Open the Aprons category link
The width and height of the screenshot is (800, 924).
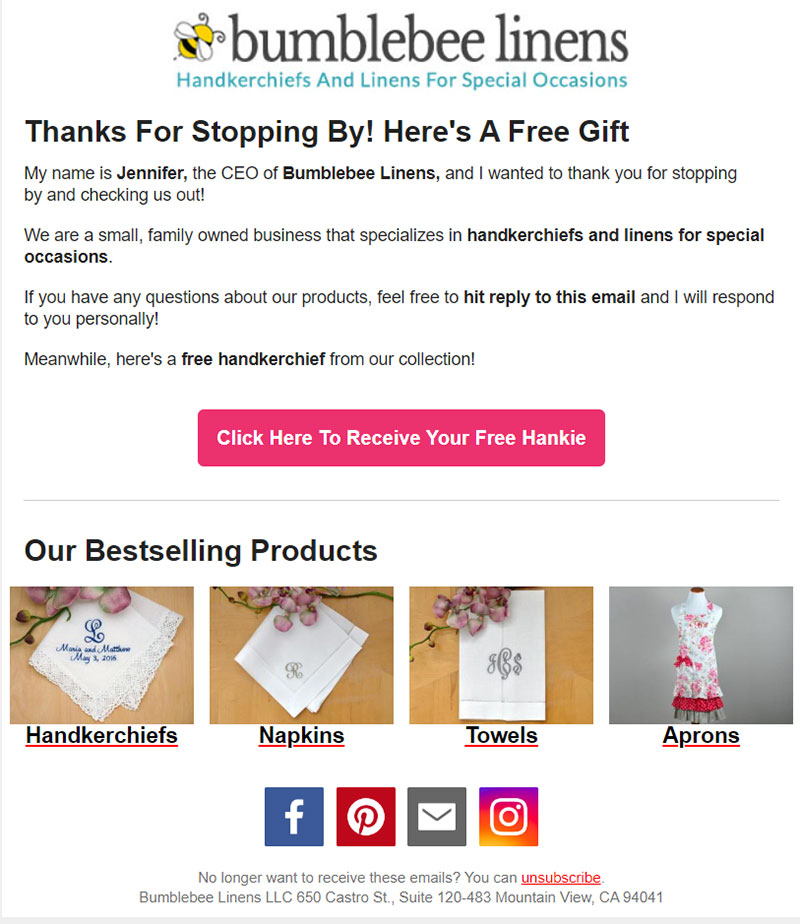tap(701, 735)
